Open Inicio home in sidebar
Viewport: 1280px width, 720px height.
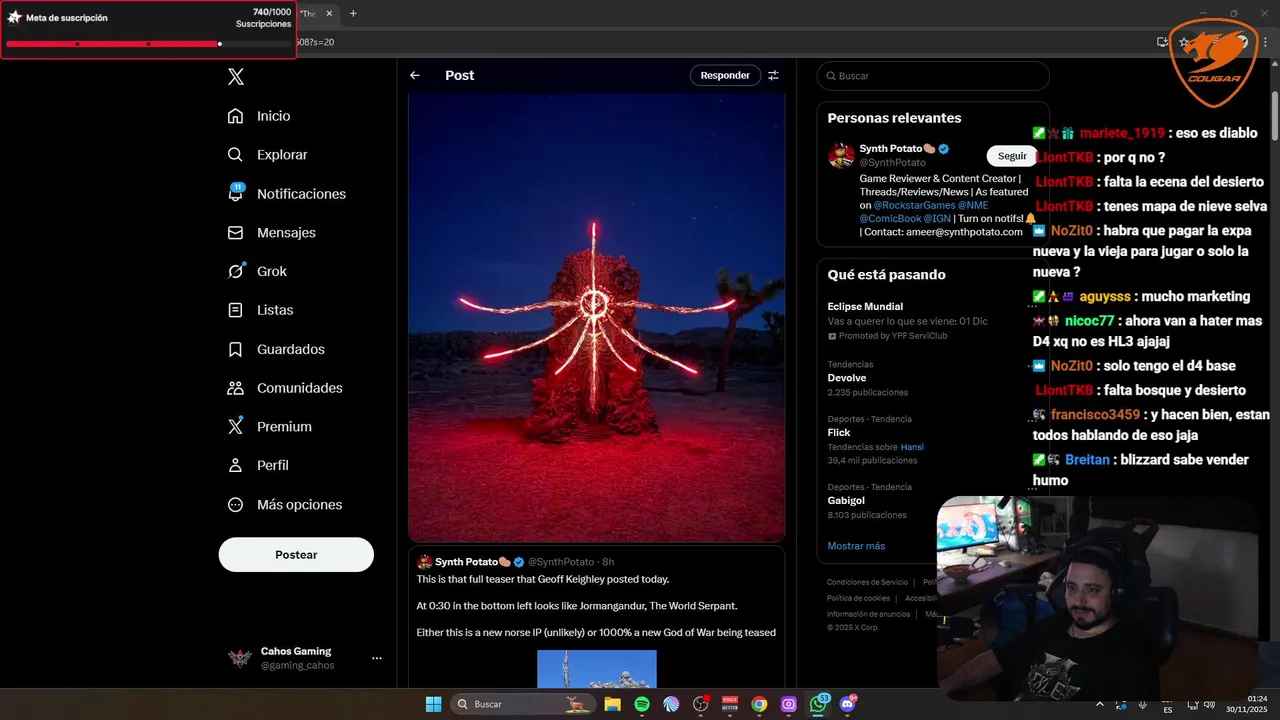(259, 116)
